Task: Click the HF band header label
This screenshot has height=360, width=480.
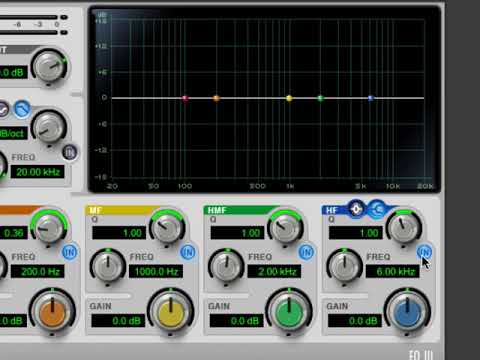Action: 331,210
